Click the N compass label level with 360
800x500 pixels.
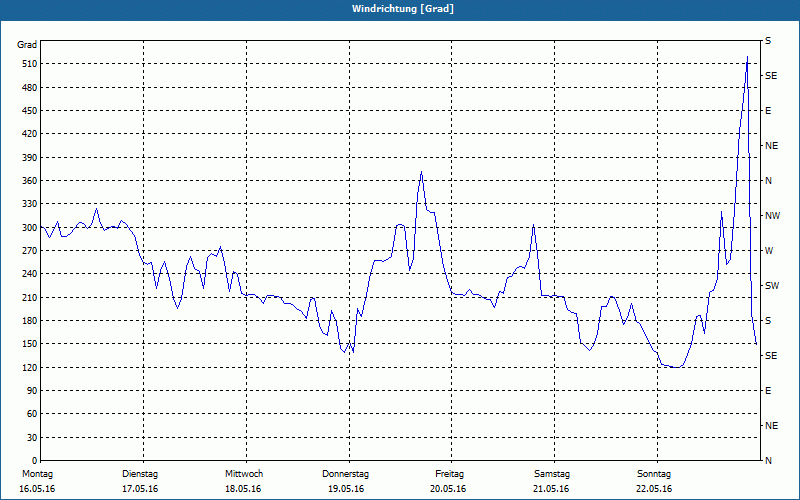[769, 181]
